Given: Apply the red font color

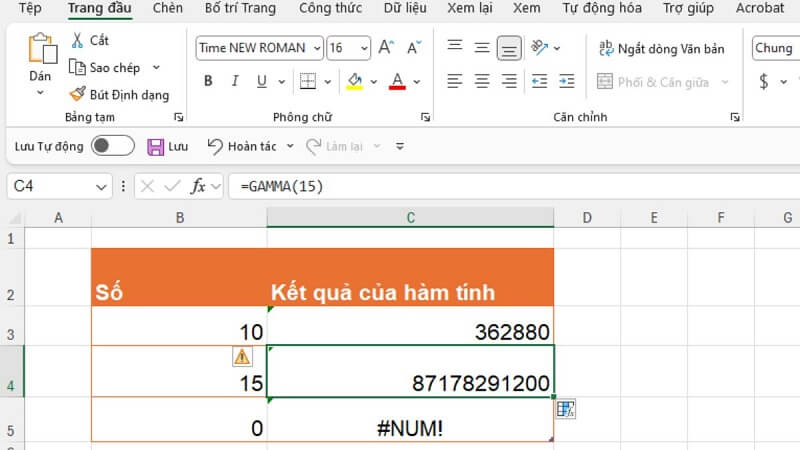Looking at the screenshot, I should pyautogui.click(x=397, y=81).
